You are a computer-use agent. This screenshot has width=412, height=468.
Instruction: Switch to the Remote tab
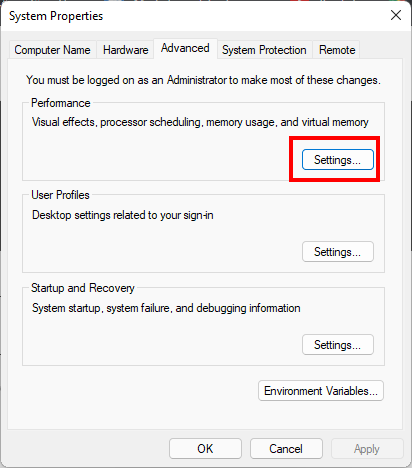337,50
